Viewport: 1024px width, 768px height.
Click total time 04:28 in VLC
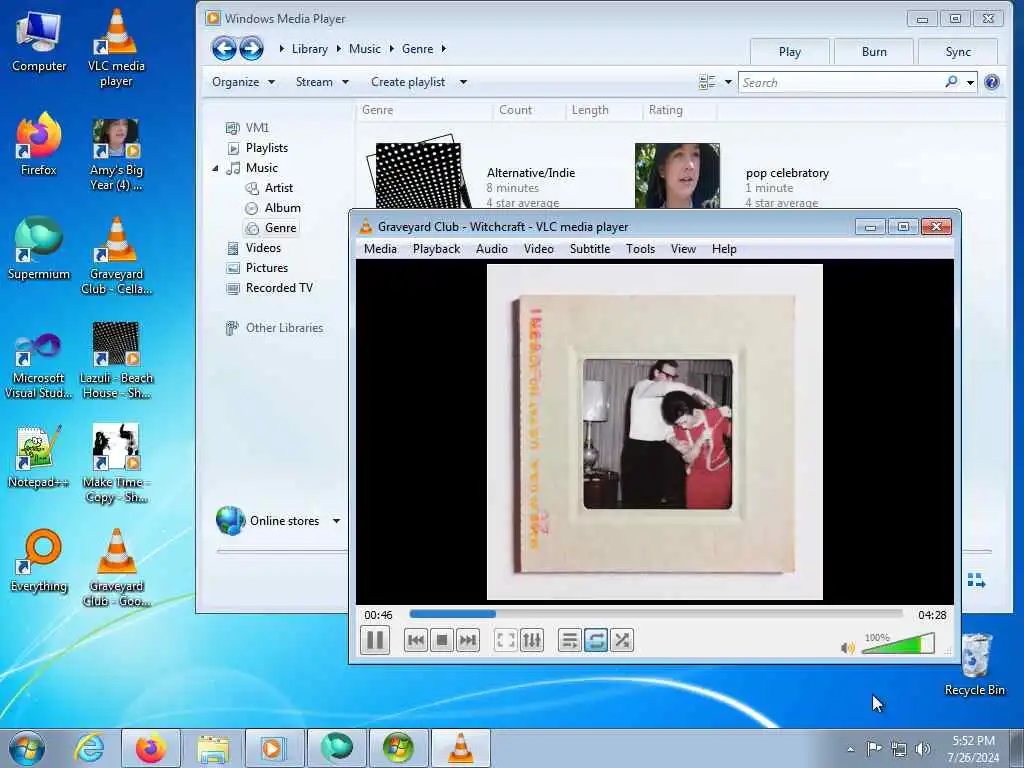(932, 615)
